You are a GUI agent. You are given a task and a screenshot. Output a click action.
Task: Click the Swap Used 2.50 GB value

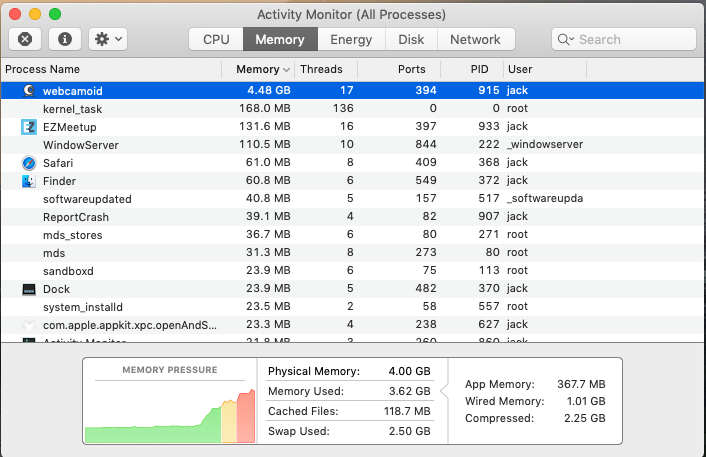[409, 431]
